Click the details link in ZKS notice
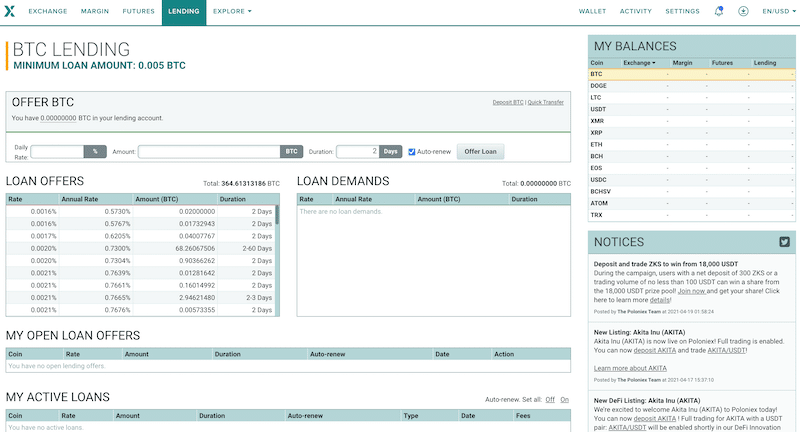The image size is (800, 432). point(659,300)
